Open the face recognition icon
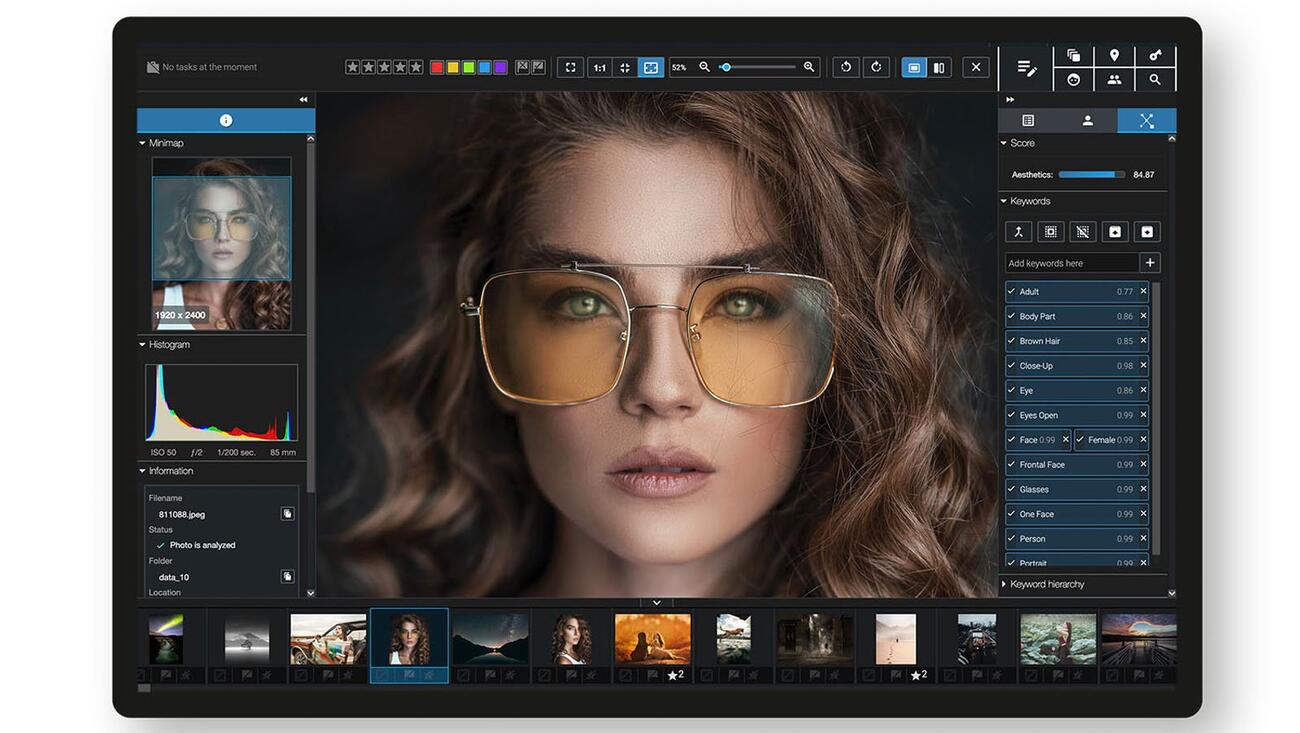1300x733 pixels. tap(1073, 80)
